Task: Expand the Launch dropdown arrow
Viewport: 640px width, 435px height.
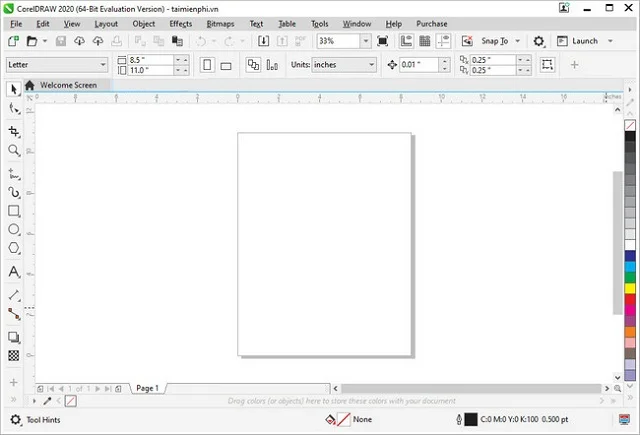Action: pos(611,41)
